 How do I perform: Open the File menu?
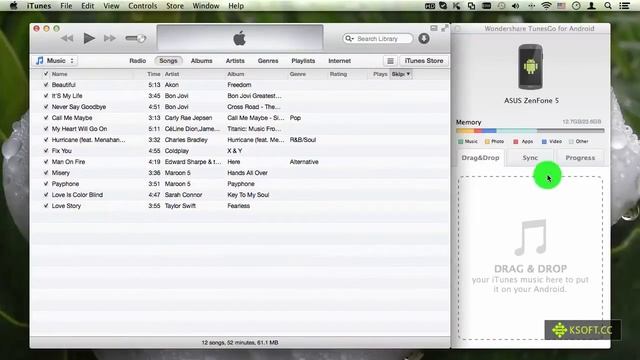[66, 6]
